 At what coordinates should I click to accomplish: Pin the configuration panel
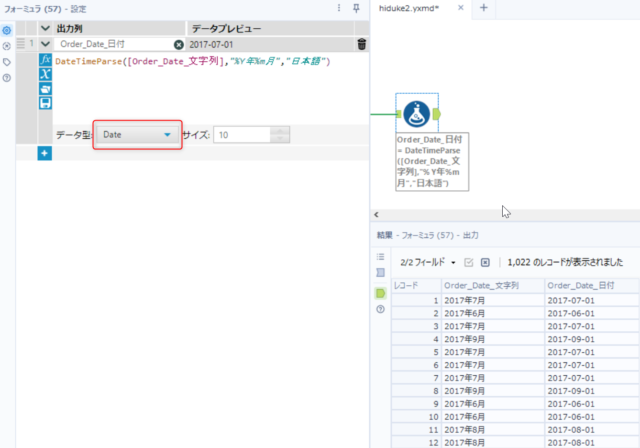[x=356, y=8]
